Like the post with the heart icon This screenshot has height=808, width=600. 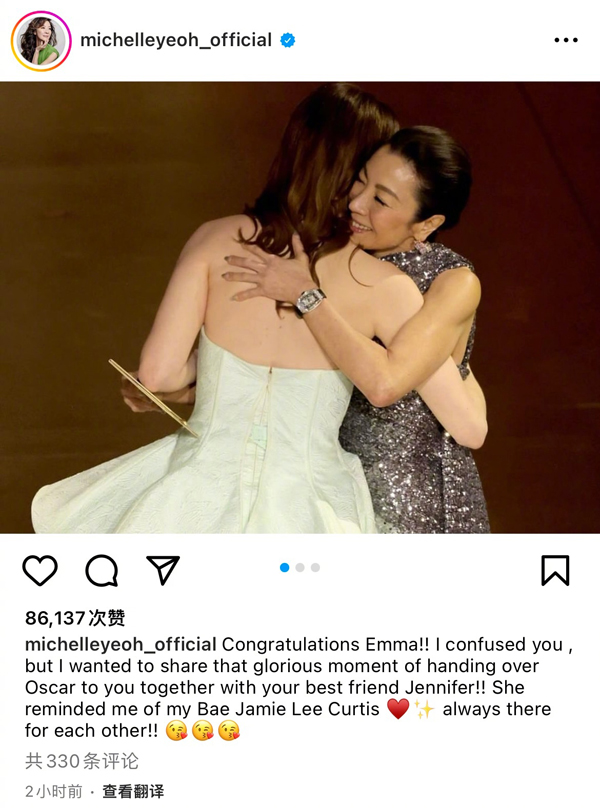coord(40,570)
